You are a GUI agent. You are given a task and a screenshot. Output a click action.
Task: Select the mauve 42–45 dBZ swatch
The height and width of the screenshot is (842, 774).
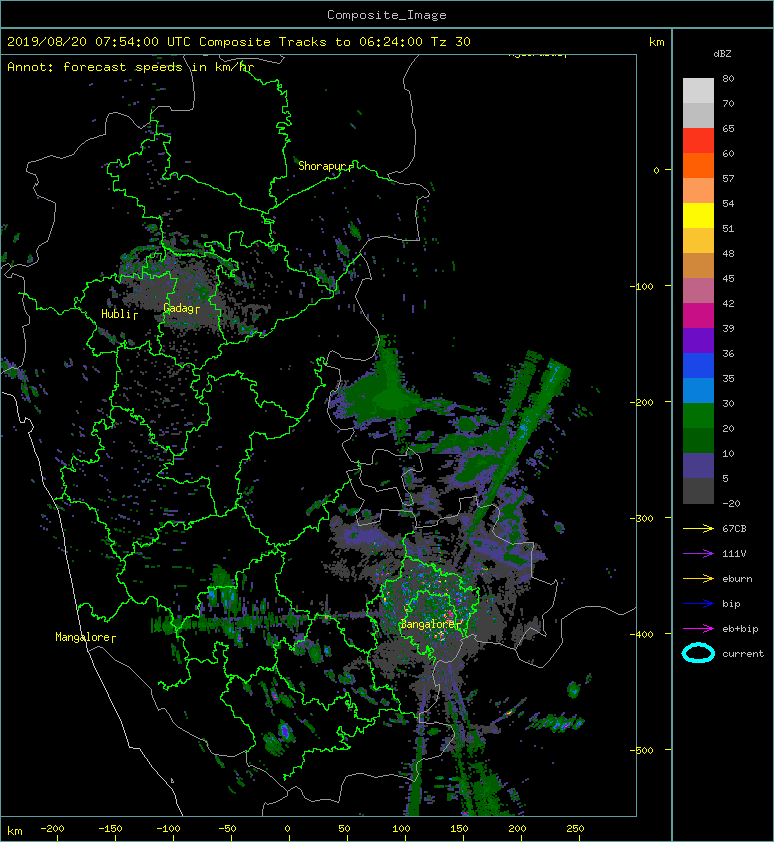click(698, 291)
